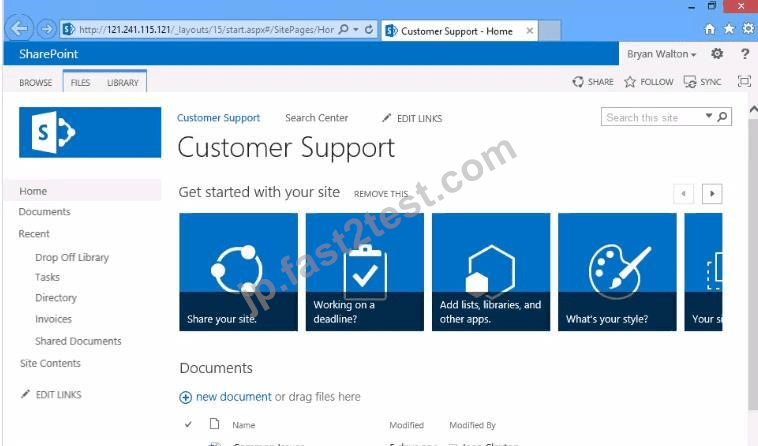Open Invoices in sidebar
Screen dimensions: 758x446
click(x=53, y=319)
